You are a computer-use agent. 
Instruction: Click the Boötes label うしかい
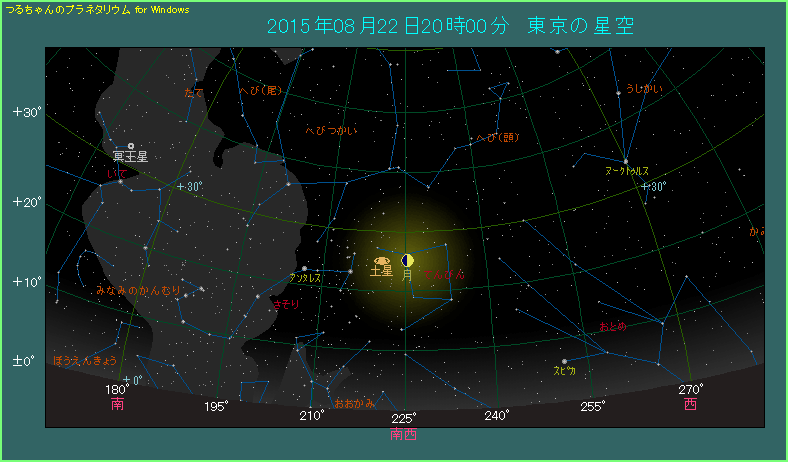pyautogui.click(x=644, y=90)
